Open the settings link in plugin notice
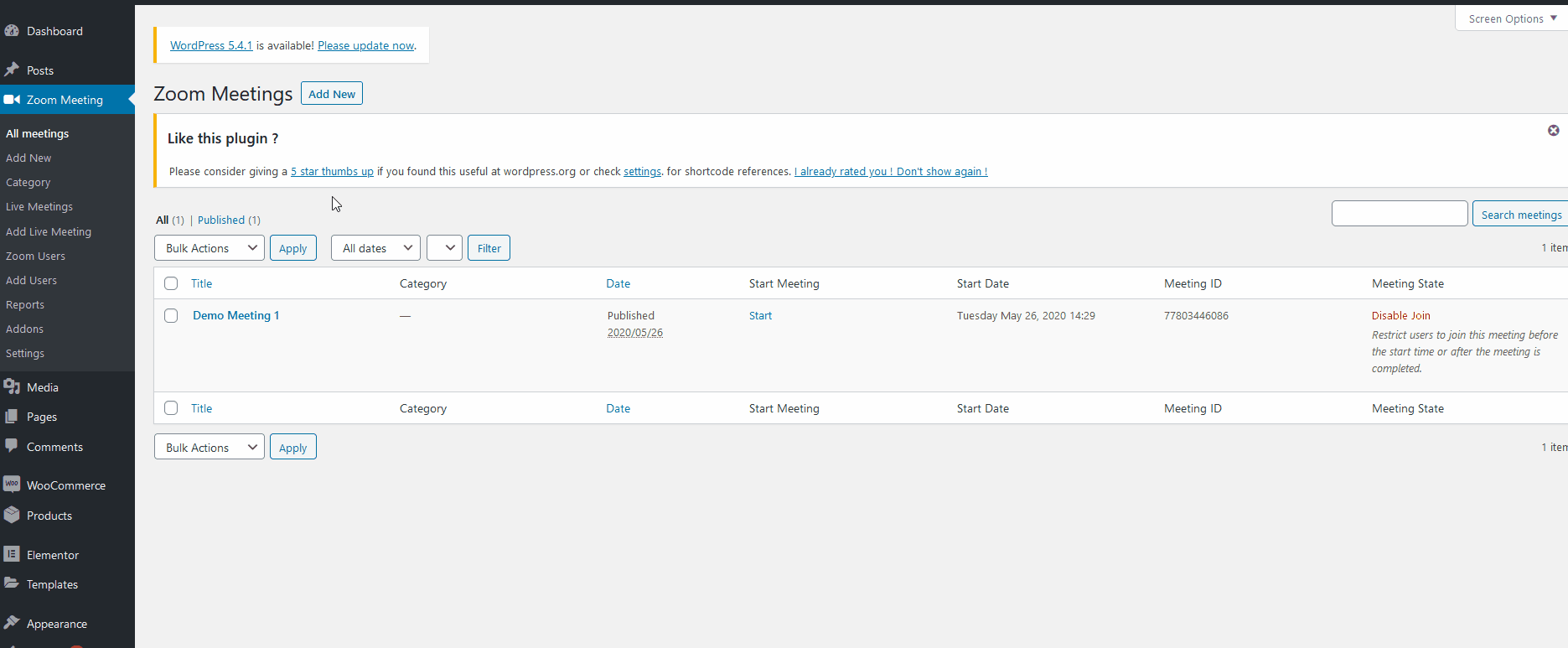The image size is (1568, 648). (642, 171)
